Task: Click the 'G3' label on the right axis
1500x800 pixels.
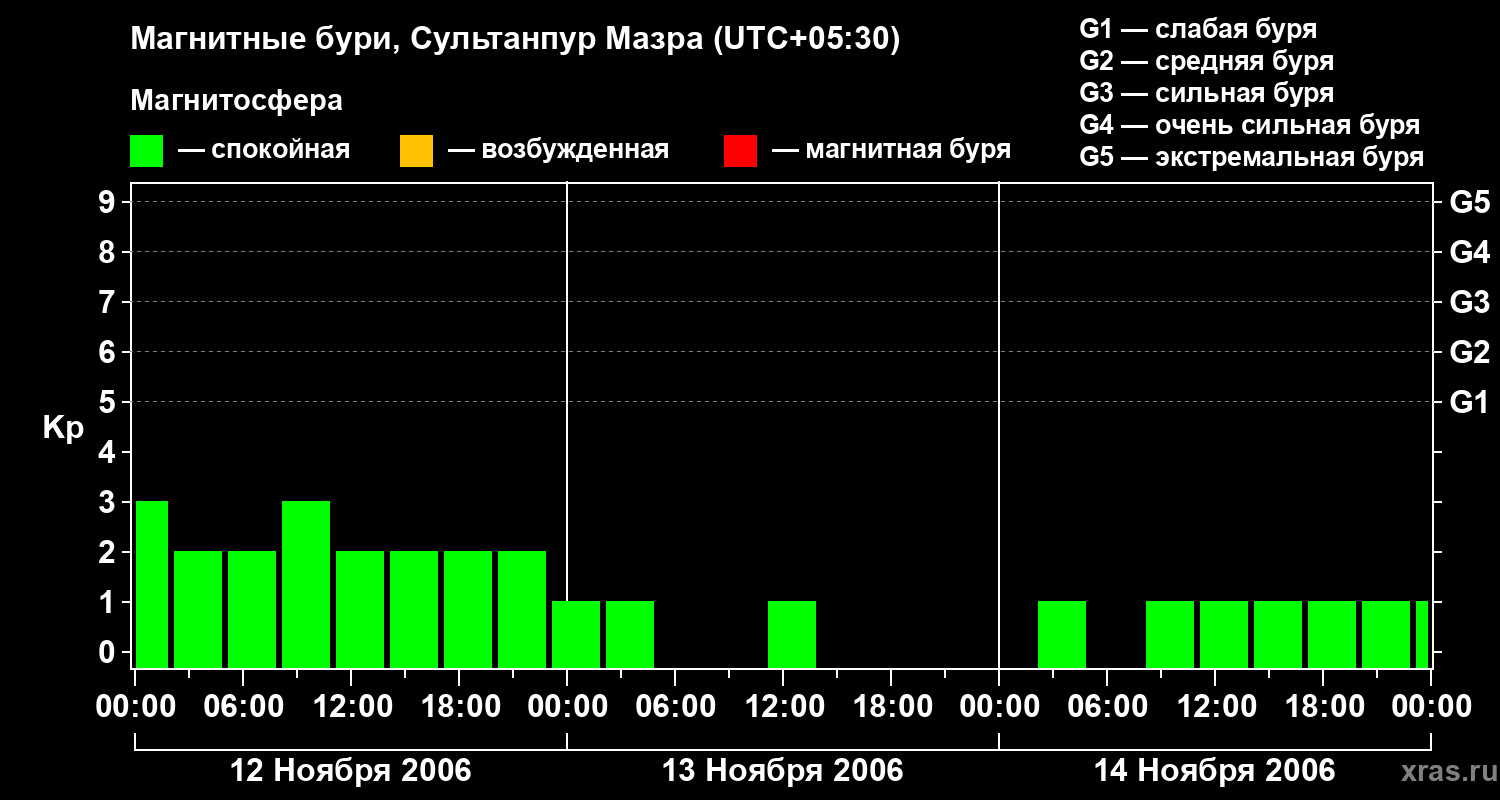Action: (1470, 302)
